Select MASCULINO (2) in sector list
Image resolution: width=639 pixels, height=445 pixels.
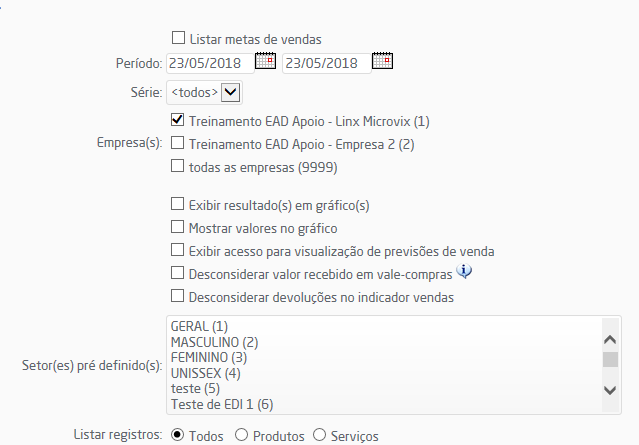click(214, 342)
